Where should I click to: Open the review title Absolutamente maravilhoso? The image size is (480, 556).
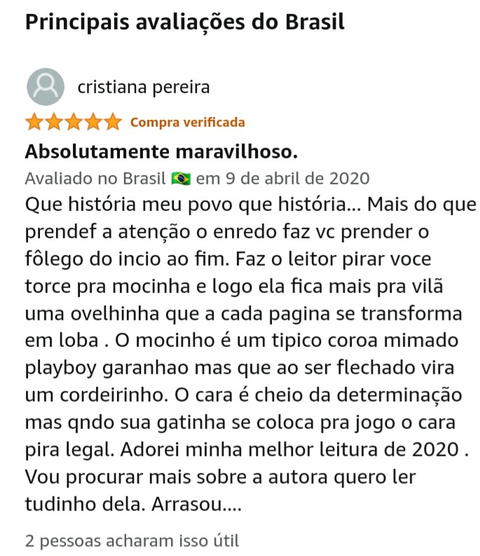[161, 152]
